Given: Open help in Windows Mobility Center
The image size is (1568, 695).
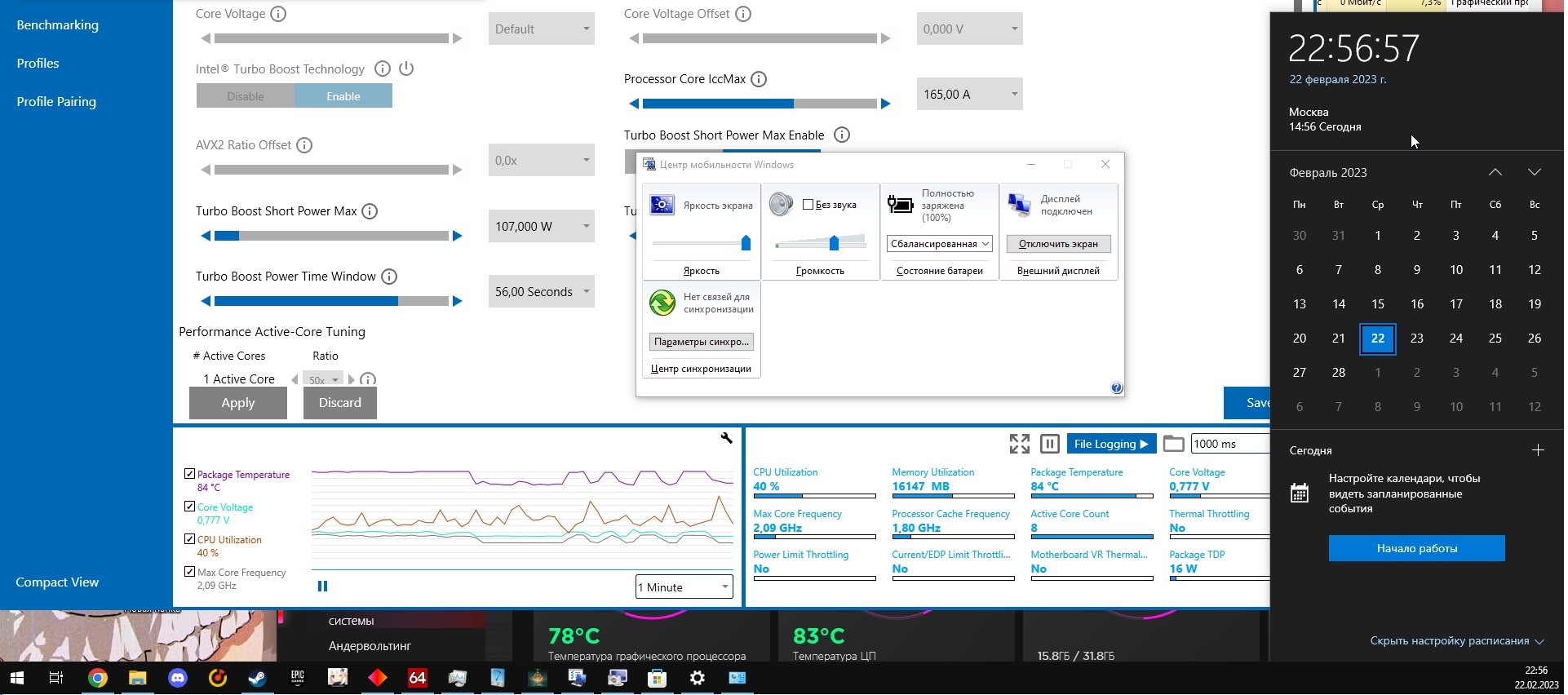Looking at the screenshot, I should pos(1116,388).
